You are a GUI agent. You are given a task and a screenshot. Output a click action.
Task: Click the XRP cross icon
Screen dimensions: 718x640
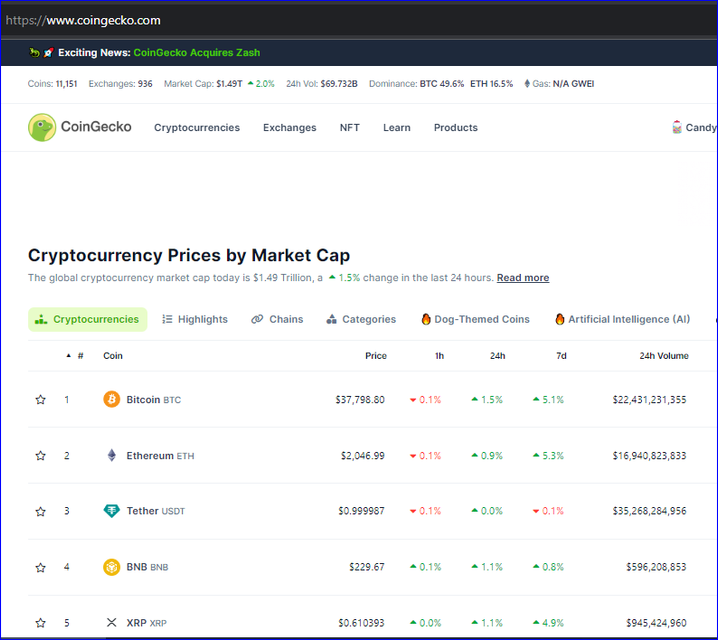click(x=111, y=622)
